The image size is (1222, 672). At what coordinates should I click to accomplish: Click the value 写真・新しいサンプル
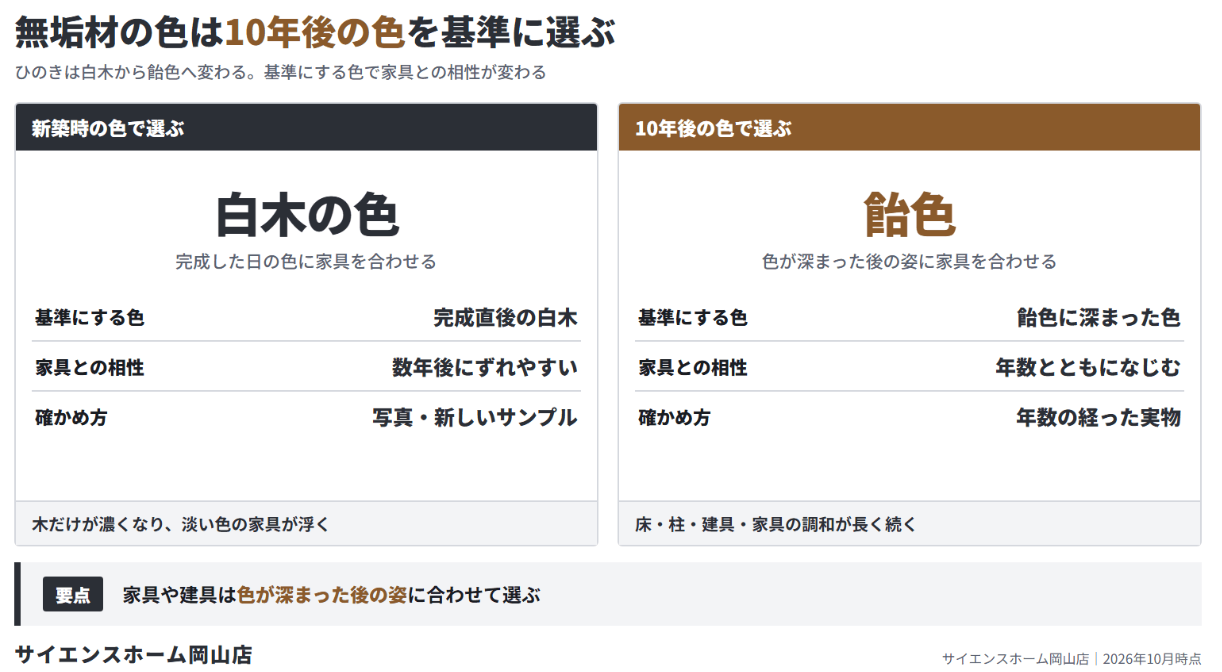pyautogui.click(x=475, y=417)
